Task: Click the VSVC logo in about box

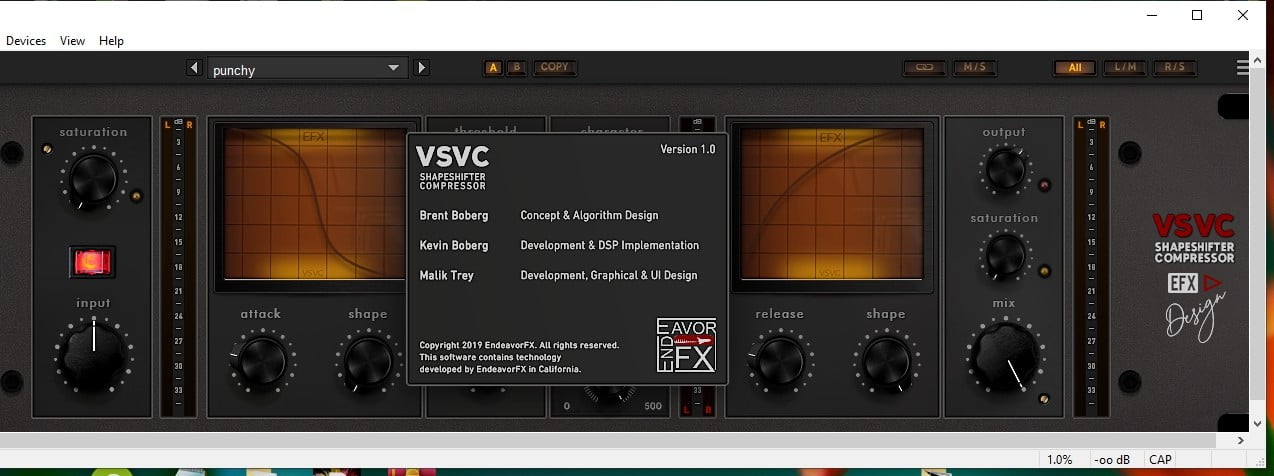Action: 452,167
